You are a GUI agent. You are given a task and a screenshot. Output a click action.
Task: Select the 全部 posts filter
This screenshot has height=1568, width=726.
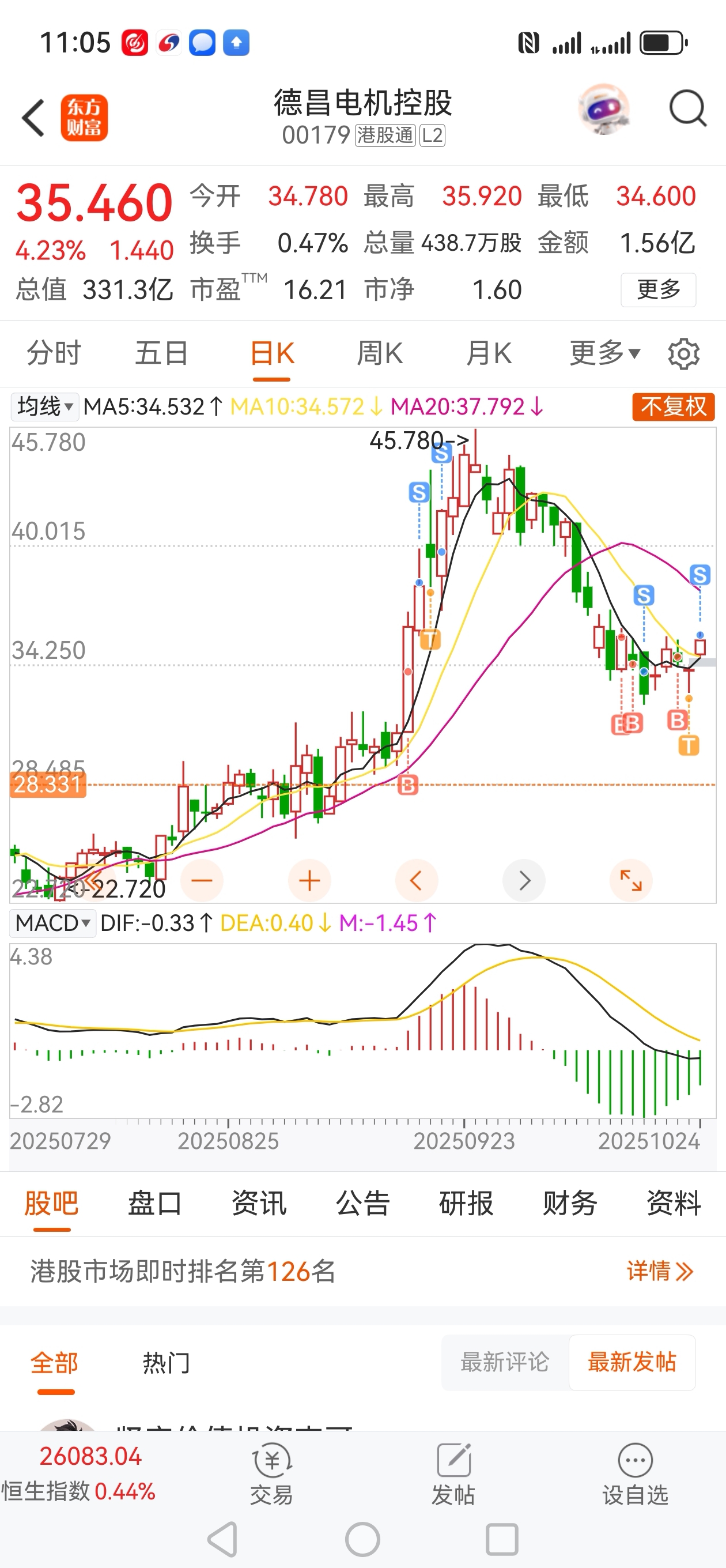click(x=55, y=1363)
